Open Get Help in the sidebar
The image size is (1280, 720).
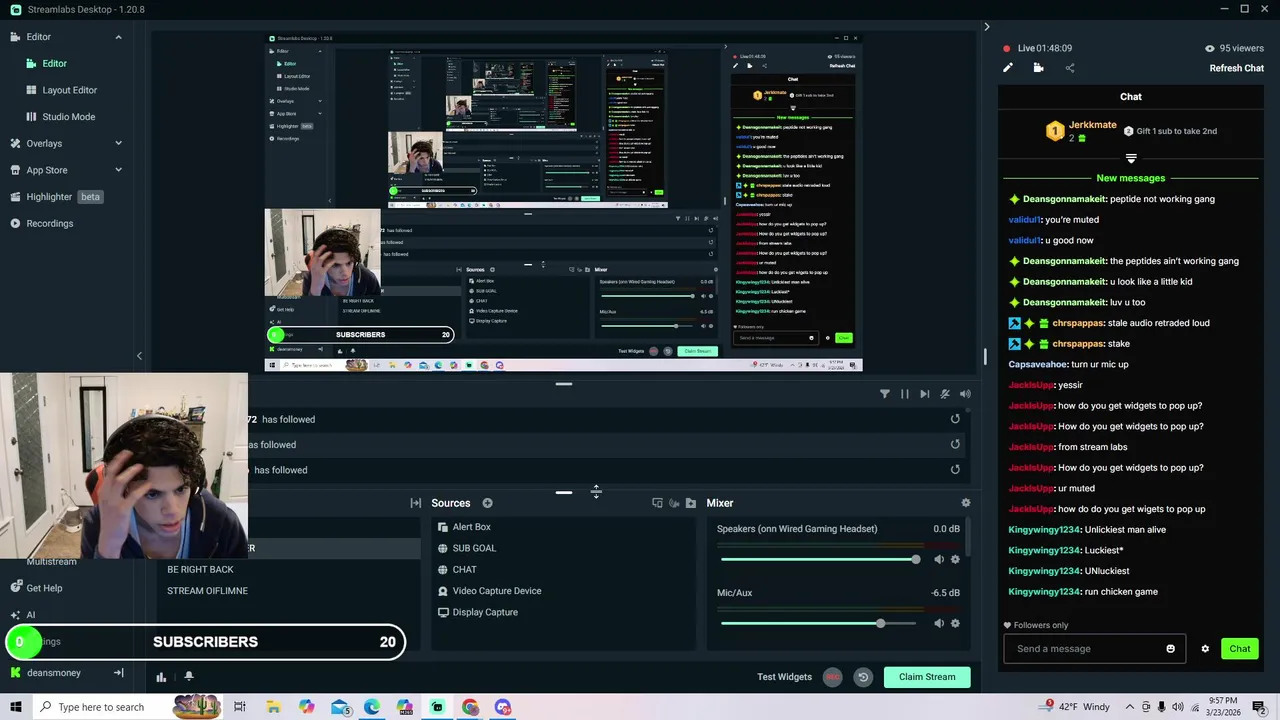click(x=36, y=588)
